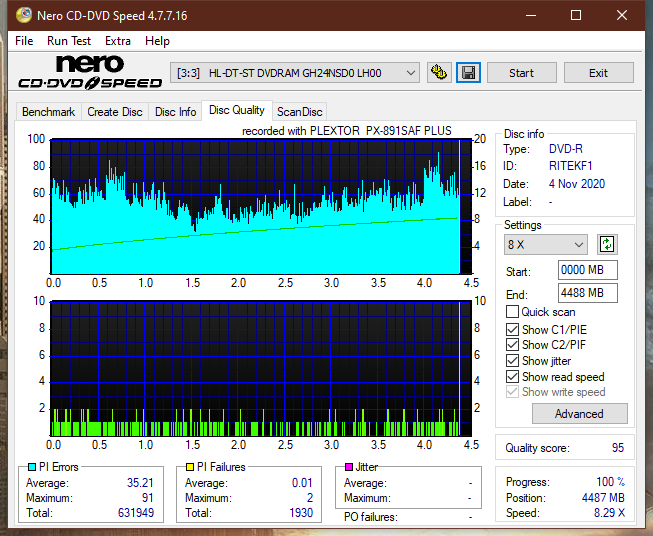
Task: Click the speed value 8.29 X
Action: (609, 513)
